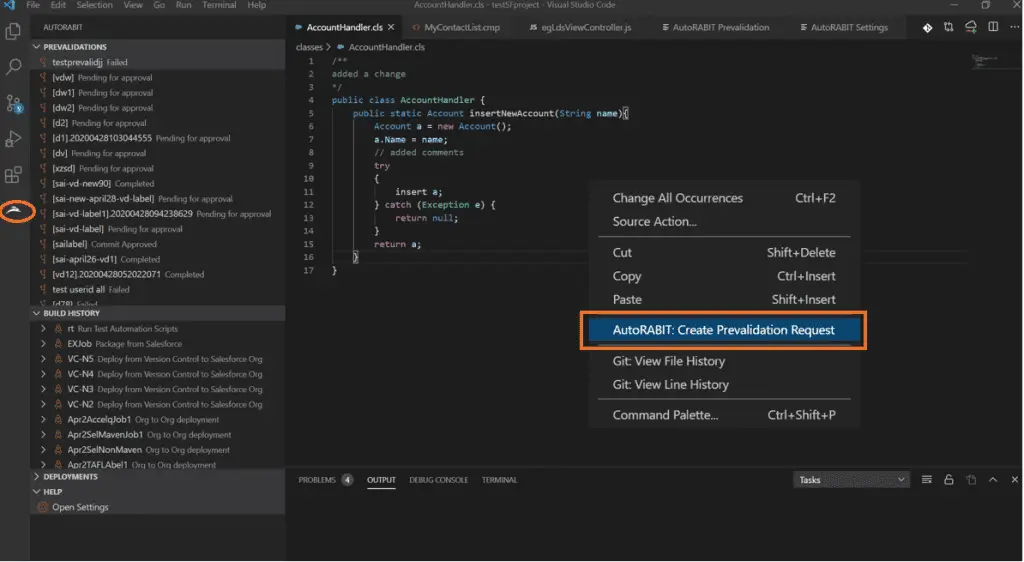Open the editor More Actions ellipsis
The width and height of the screenshot is (1024, 562).
(x=1014, y=27)
